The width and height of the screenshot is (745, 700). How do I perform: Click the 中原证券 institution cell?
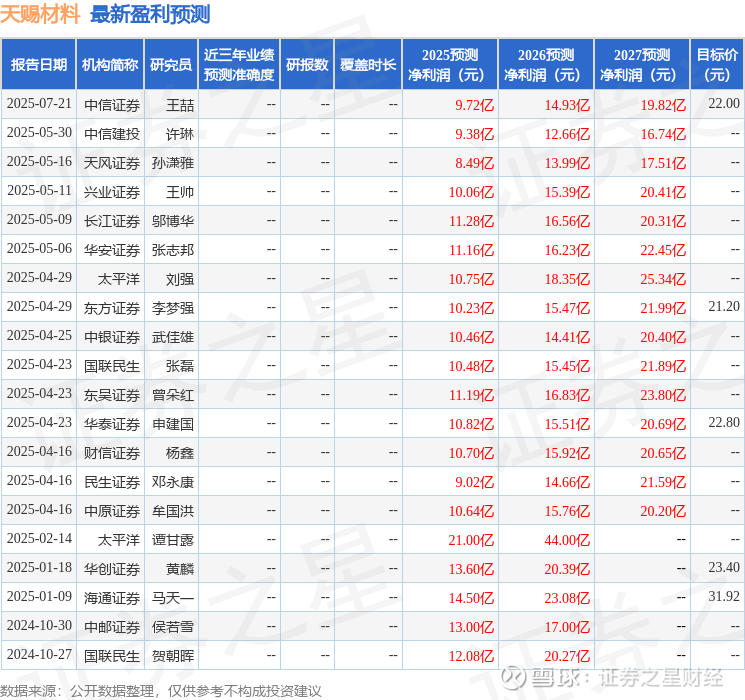[x=112, y=511]
